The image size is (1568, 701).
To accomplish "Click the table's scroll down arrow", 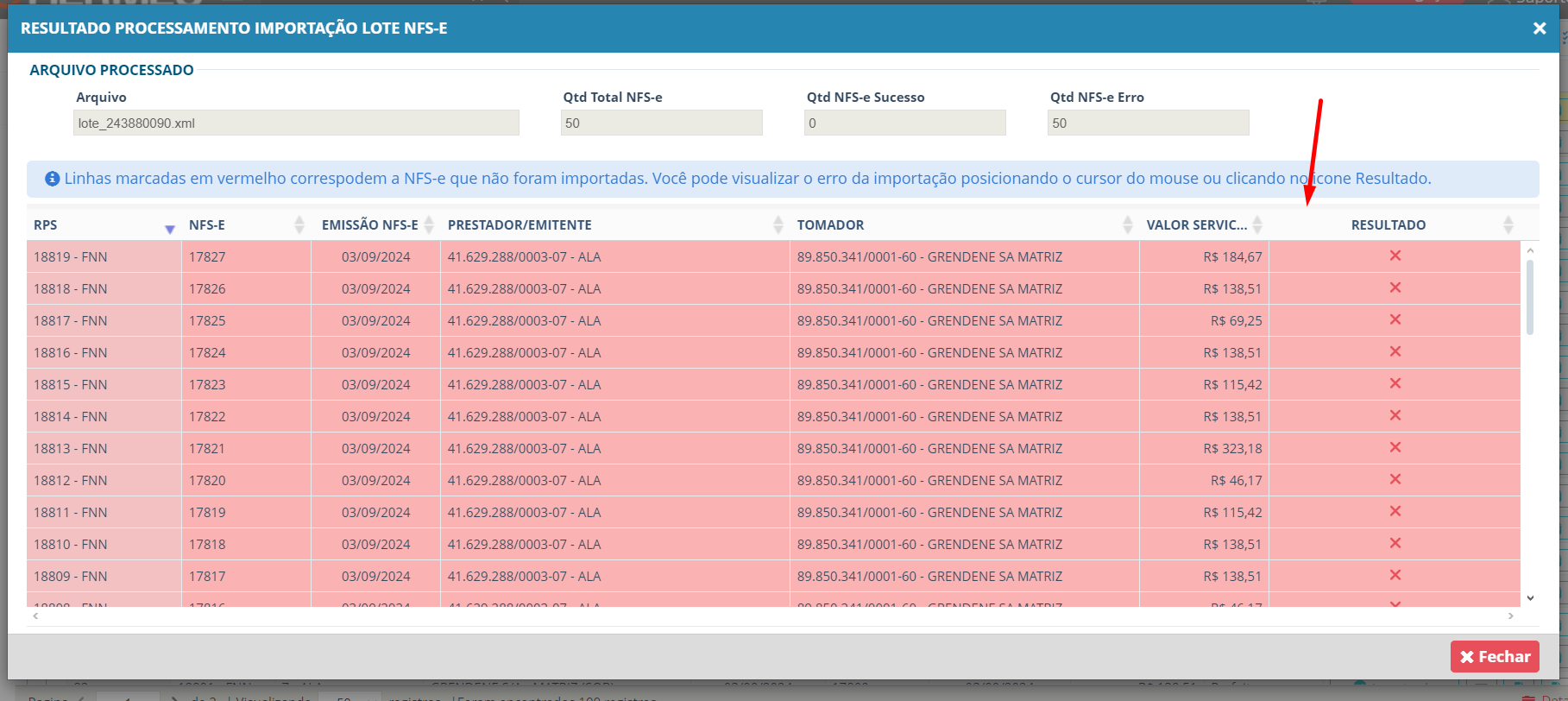I will pos(1530,597).
